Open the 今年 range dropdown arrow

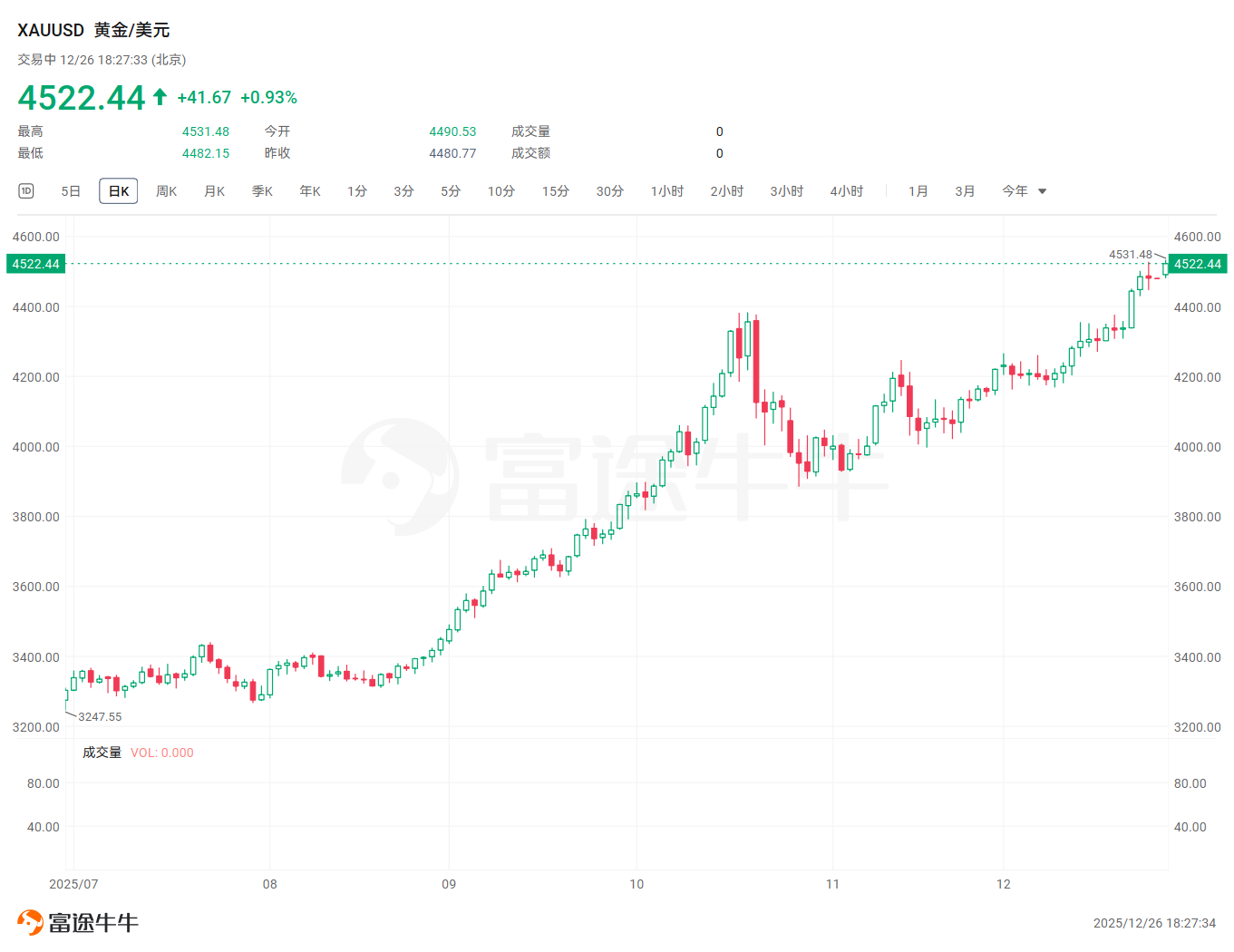tap(1043, 191)
